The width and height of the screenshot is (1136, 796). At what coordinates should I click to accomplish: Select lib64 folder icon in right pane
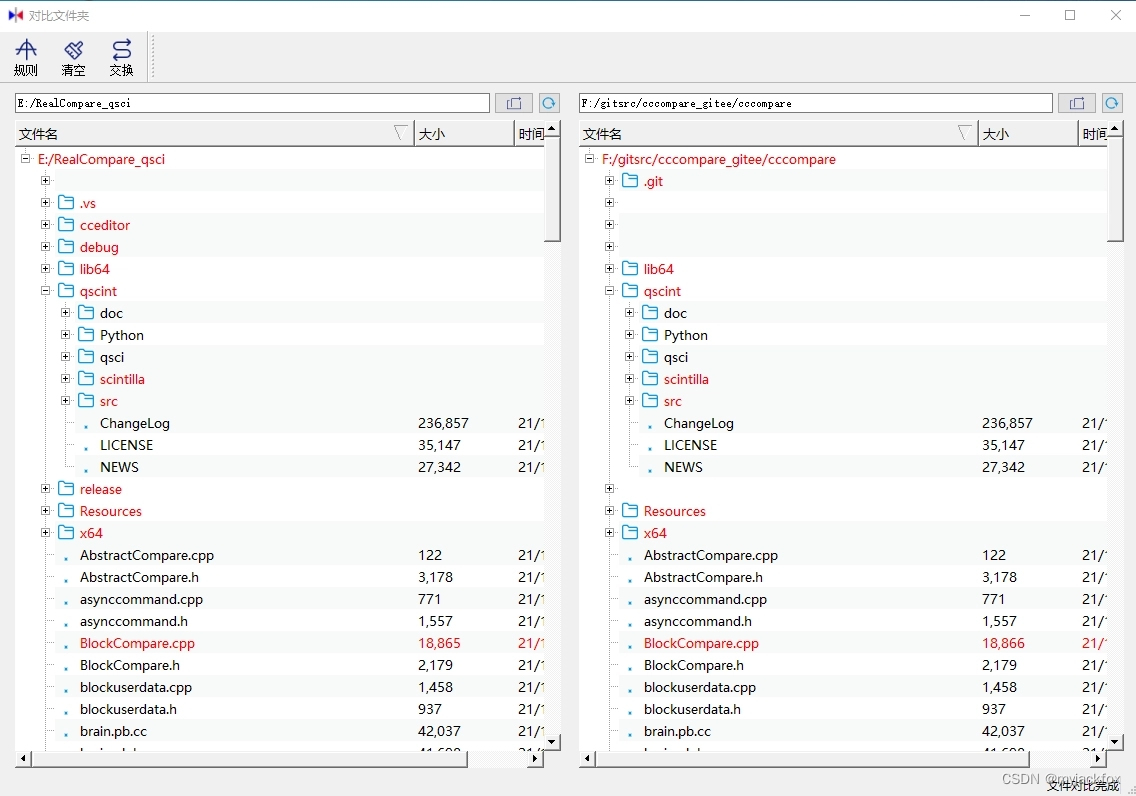click(x=630, y=269)
